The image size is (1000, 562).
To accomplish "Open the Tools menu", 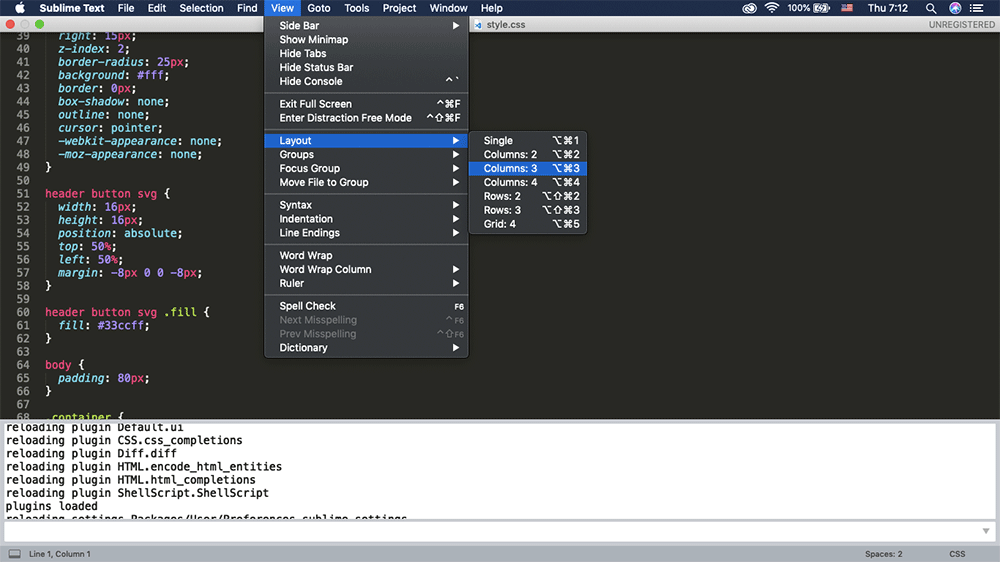I will pyautogui.click(x=357, y=8).
